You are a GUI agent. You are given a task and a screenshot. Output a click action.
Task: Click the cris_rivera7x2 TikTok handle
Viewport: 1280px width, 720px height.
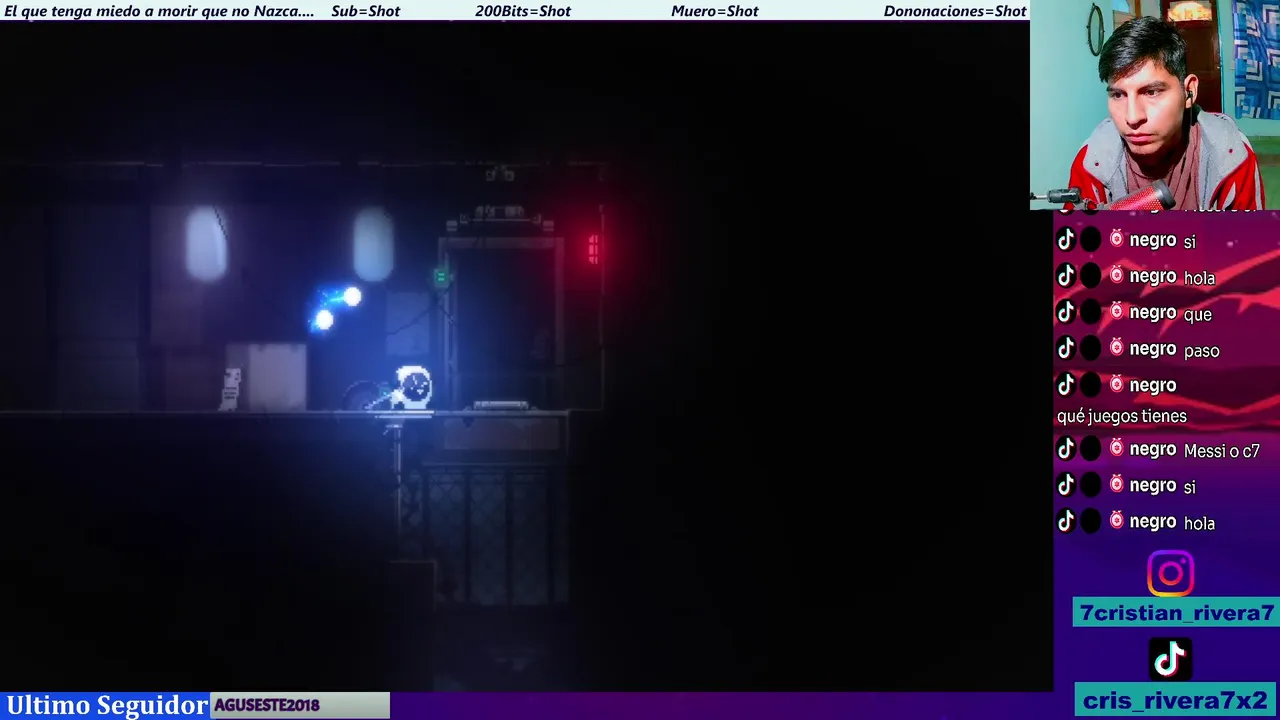pos(1176,700)
